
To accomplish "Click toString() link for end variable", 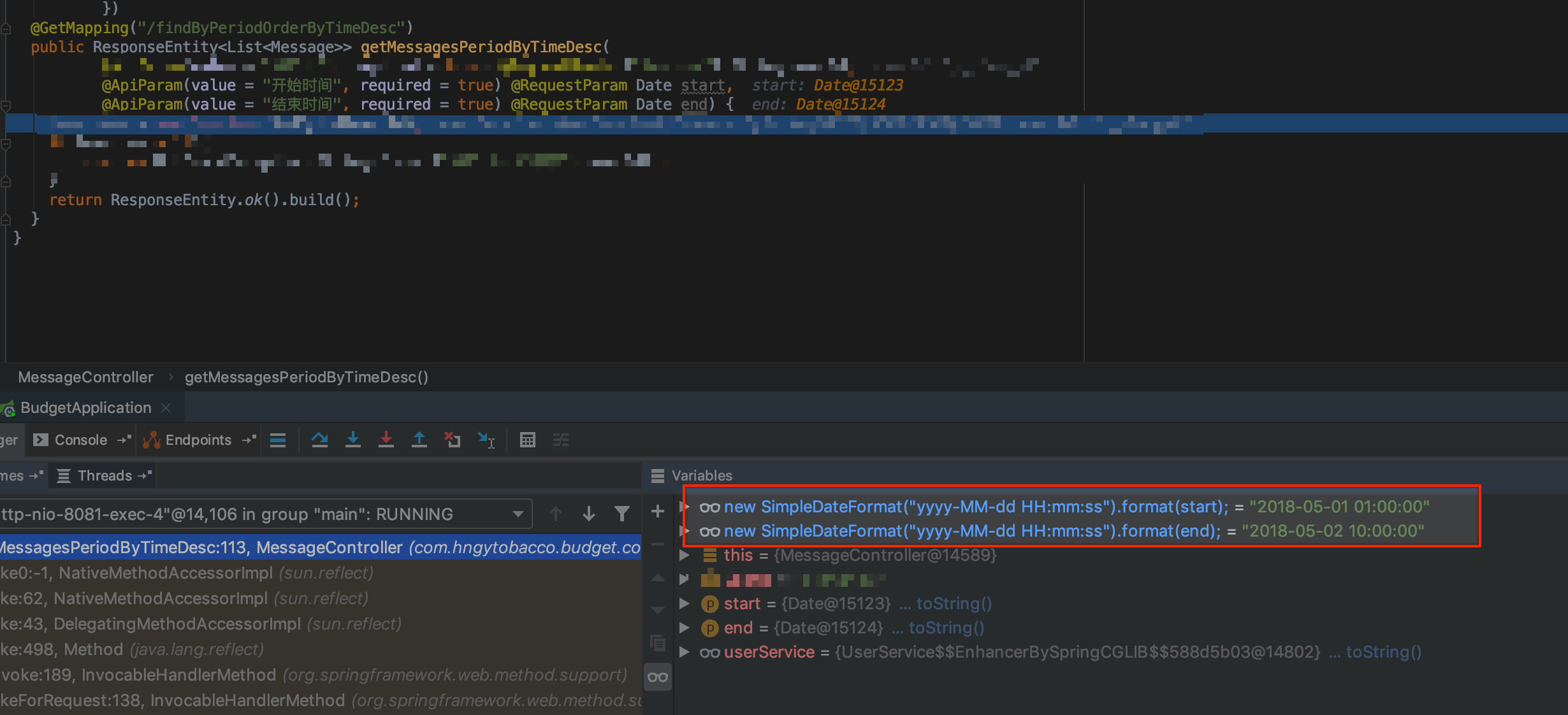I will click(946, 628).
